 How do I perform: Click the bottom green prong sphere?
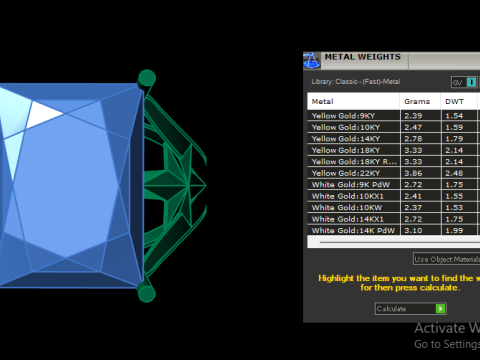click(147, 293)
